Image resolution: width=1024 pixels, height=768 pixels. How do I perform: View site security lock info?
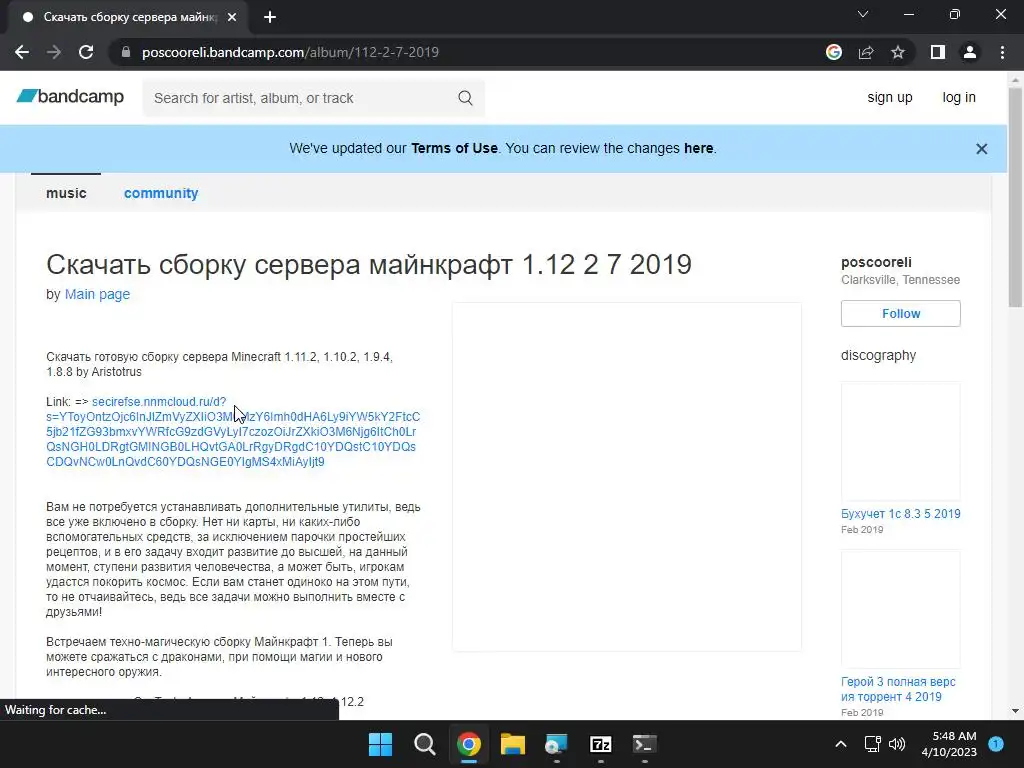pyautogui.click(x=126, y=52)
